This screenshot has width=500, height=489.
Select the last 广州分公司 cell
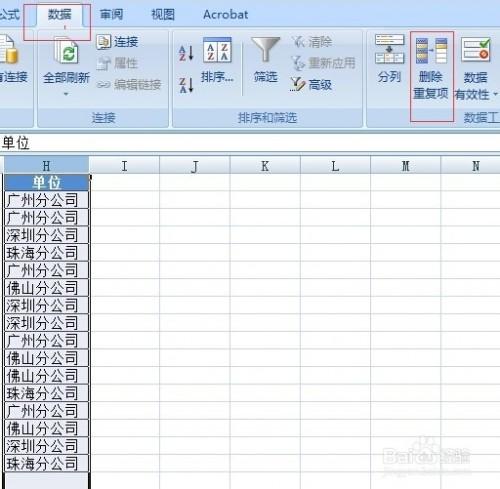click(47, 411)
